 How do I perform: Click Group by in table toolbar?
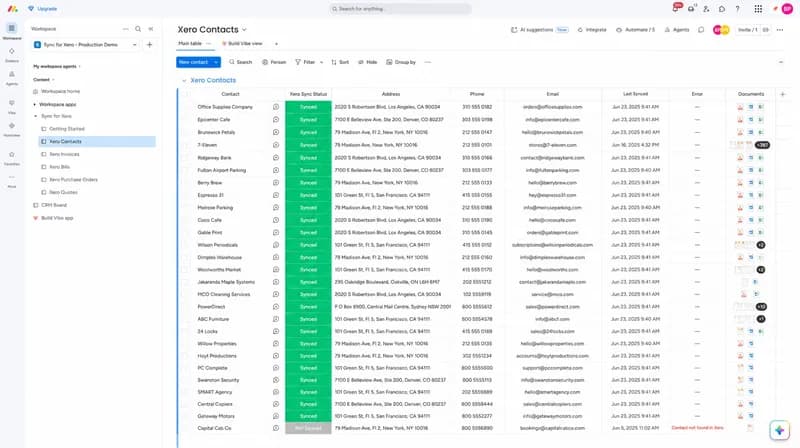[x=401, y=62]
